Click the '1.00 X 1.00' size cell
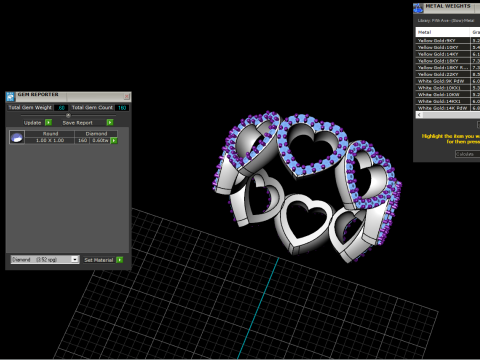The width and height of the screenshot is (480, 360). coord(50,140)
